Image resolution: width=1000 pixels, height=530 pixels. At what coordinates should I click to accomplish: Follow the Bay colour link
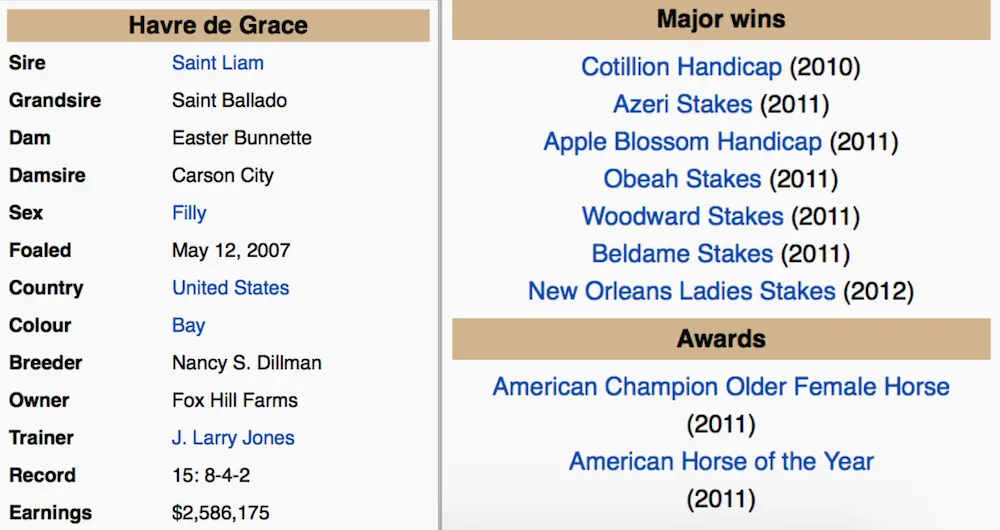point(188,325)
